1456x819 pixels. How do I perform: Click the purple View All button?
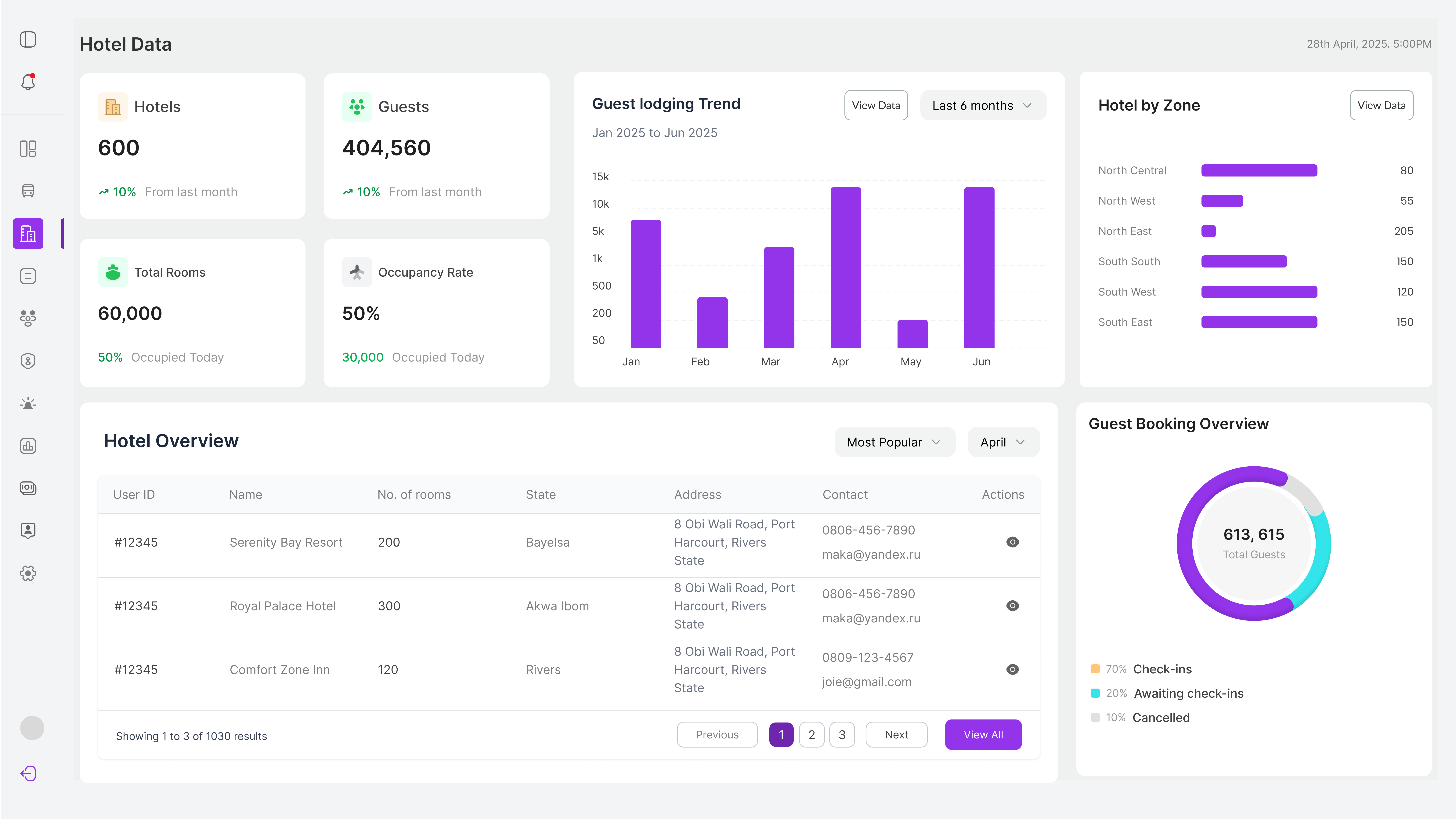[983, 734]
